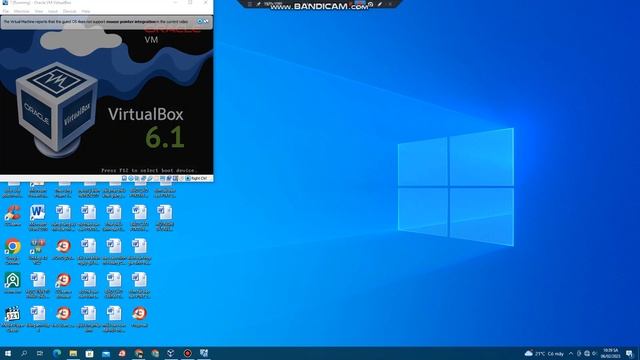
Task: Open Task View on the taskbar
Action: [40, 353]
